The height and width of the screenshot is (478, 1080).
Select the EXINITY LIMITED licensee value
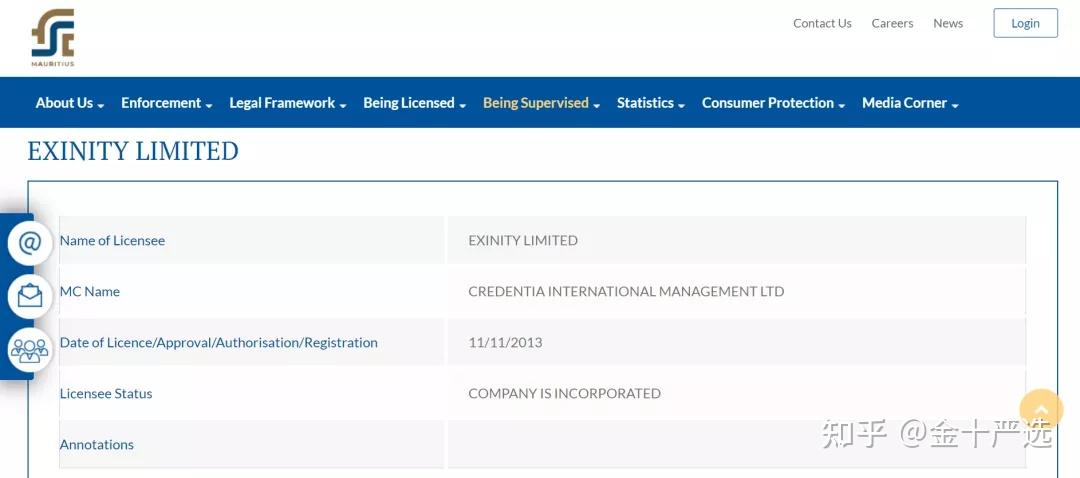[523, 240]
